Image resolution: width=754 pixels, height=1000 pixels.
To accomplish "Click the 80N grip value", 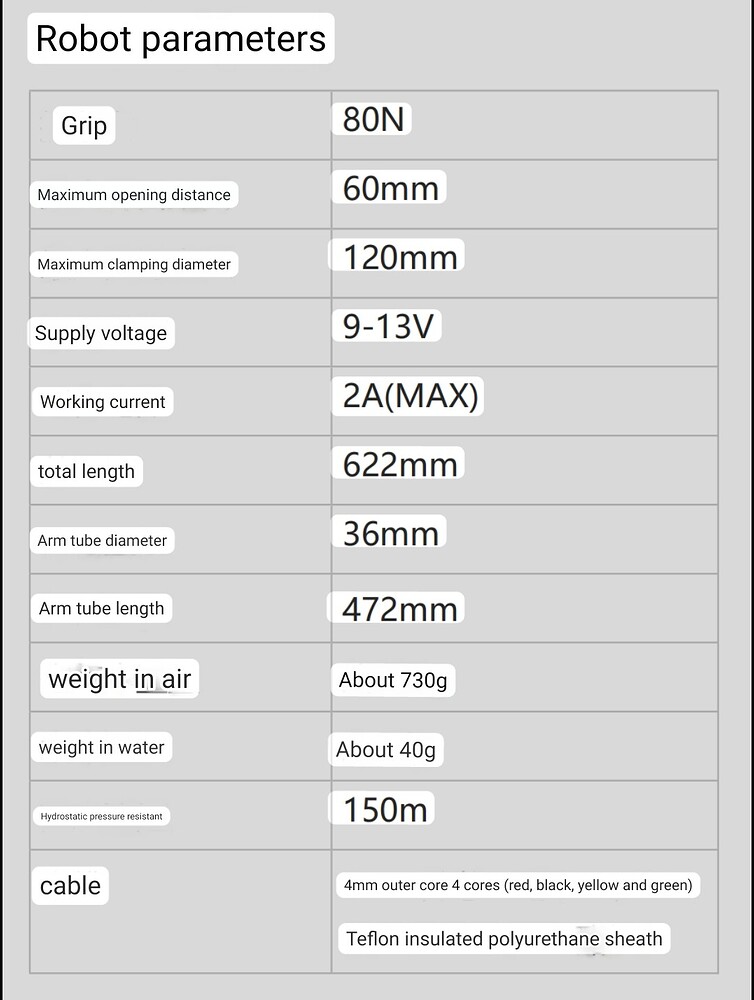I will pyautogui.click(x=373, y=120).
